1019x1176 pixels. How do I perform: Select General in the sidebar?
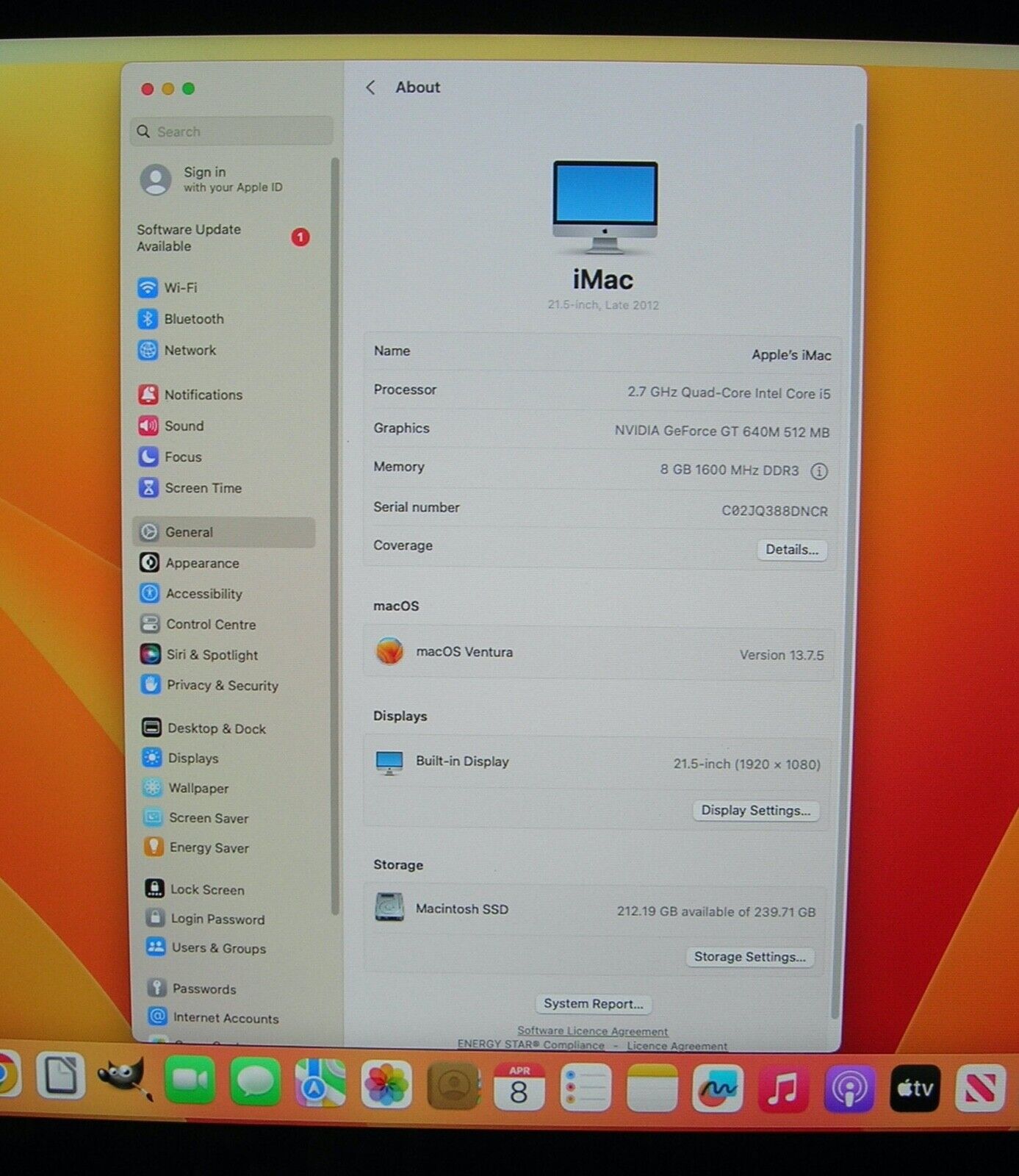[x=224, y=532]
